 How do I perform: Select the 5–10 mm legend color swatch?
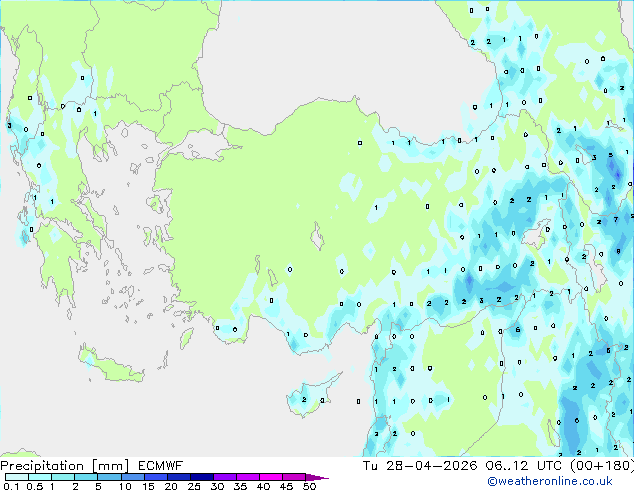tap(109, 477)
